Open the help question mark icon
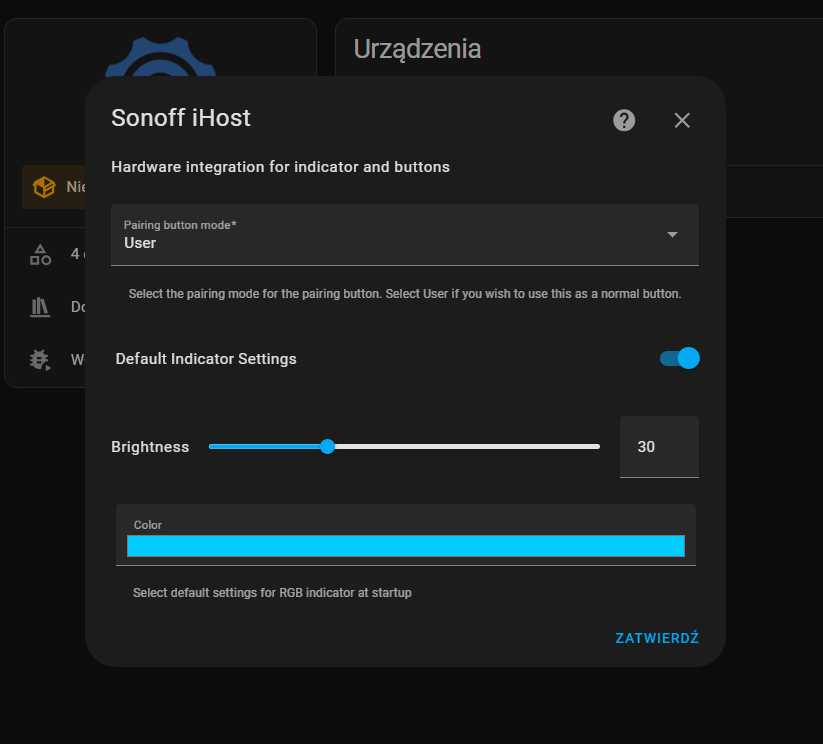 (x=624, y=120)
